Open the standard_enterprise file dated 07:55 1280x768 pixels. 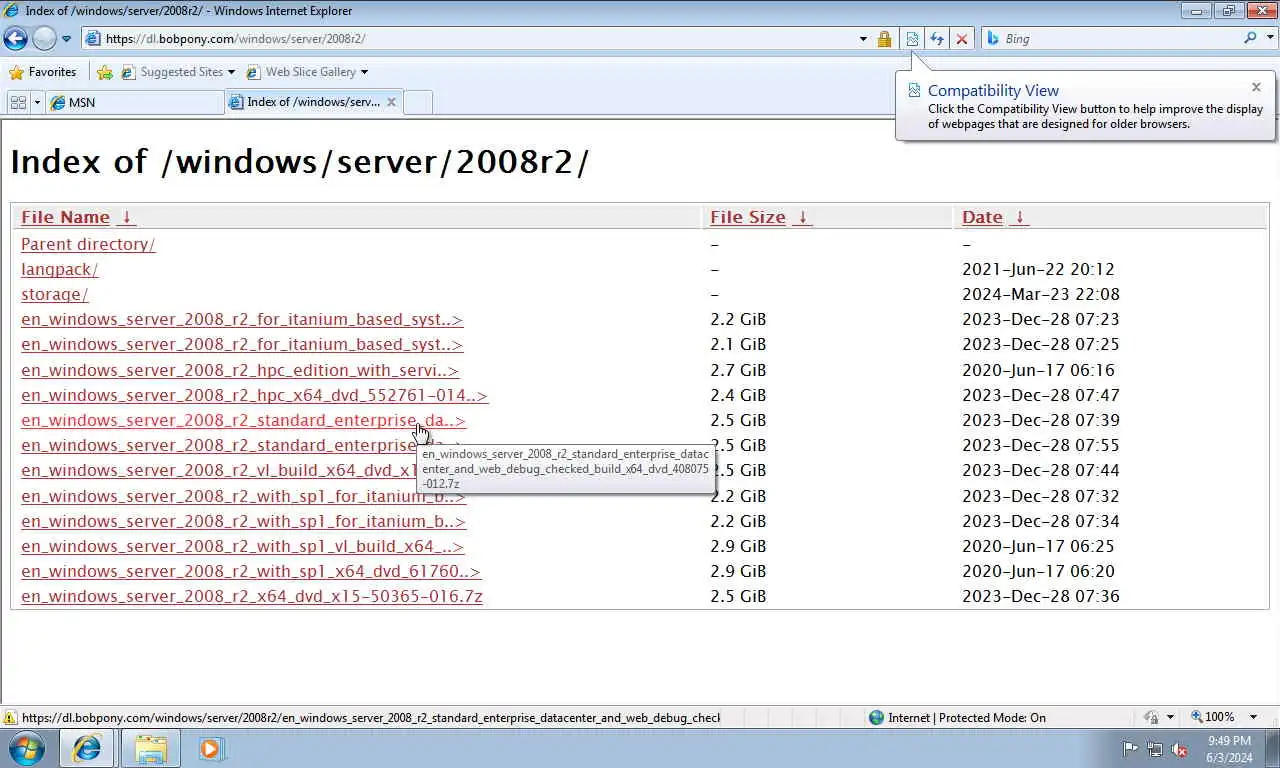point(218,445)
